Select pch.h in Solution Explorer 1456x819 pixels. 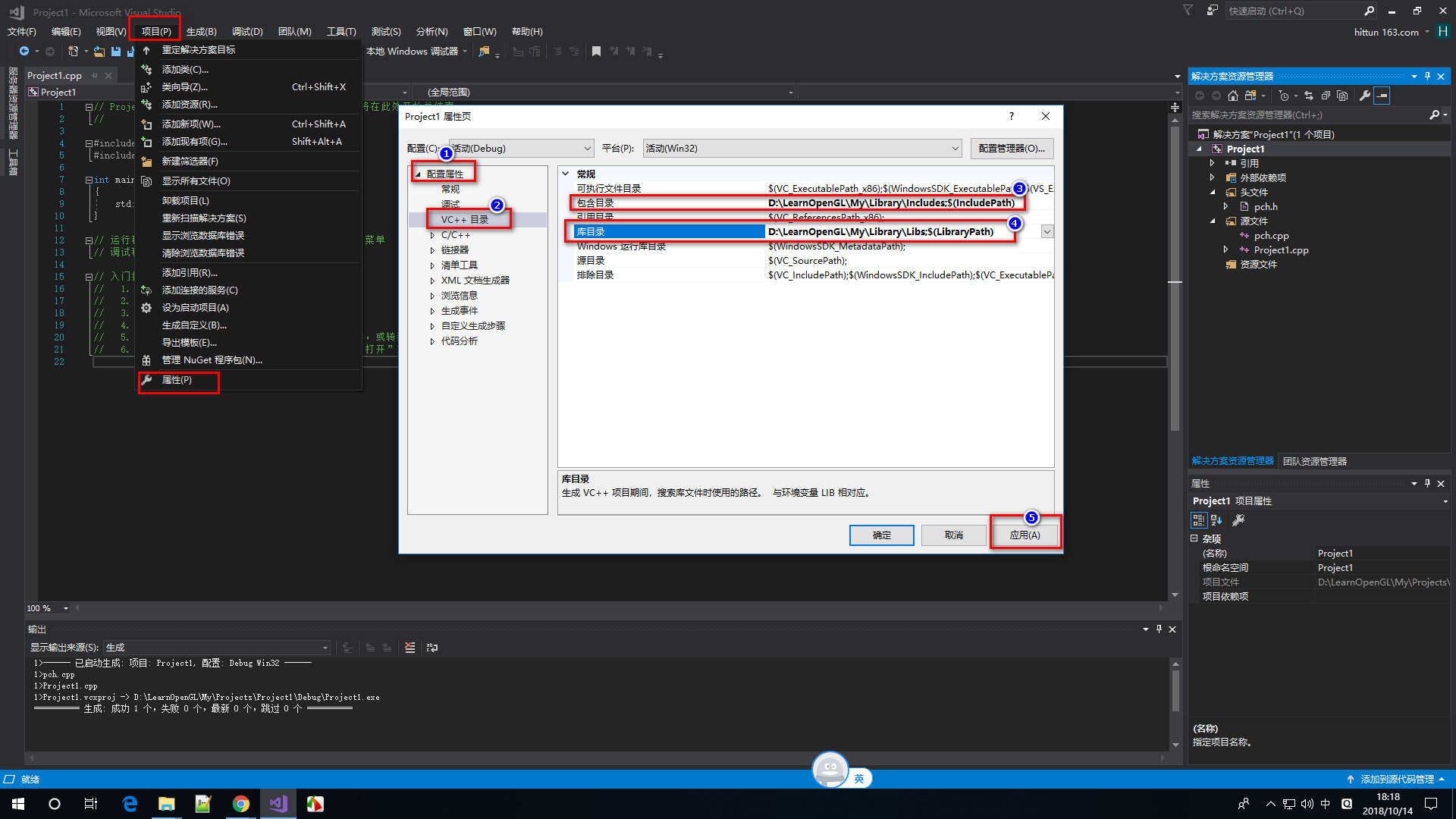click(1266, 206)
